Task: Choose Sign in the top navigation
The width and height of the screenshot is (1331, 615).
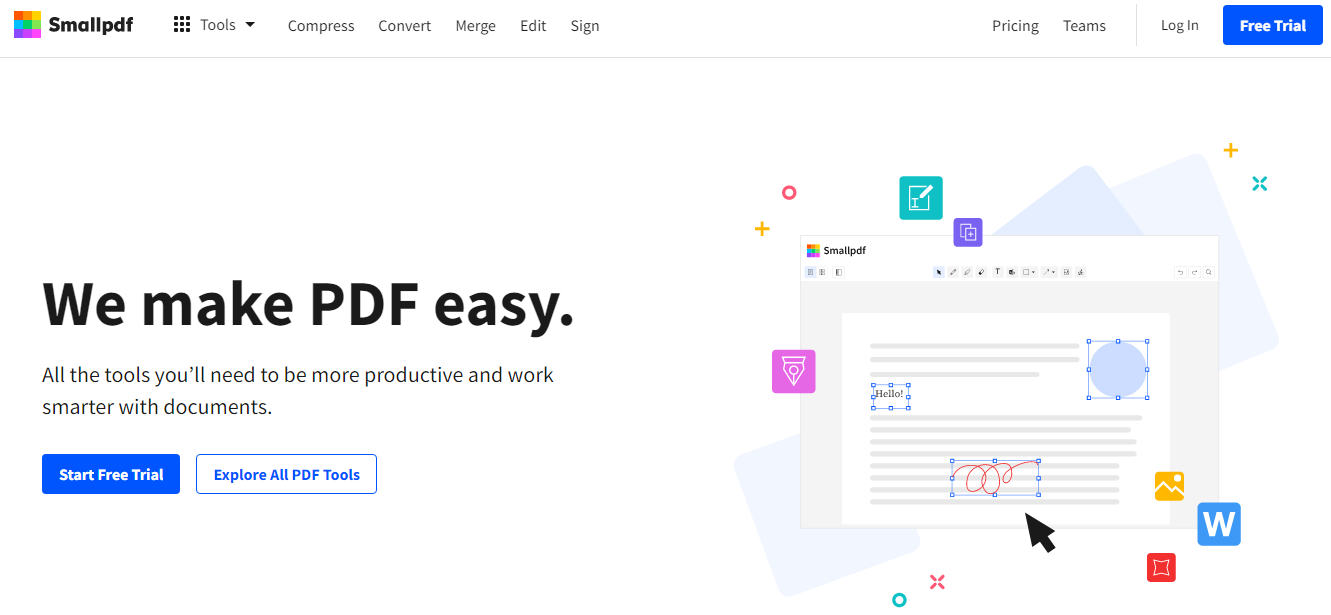Action: pos(585,26)
